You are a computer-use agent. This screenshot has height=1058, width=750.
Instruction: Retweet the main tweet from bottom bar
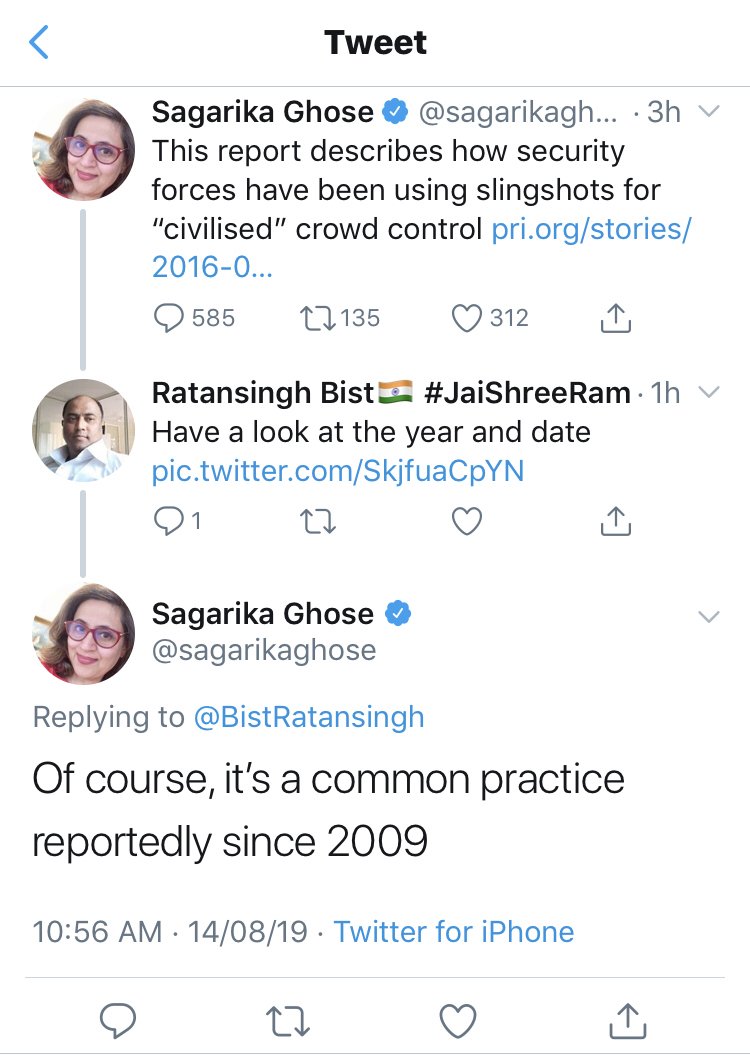[x=291, y=1021]
